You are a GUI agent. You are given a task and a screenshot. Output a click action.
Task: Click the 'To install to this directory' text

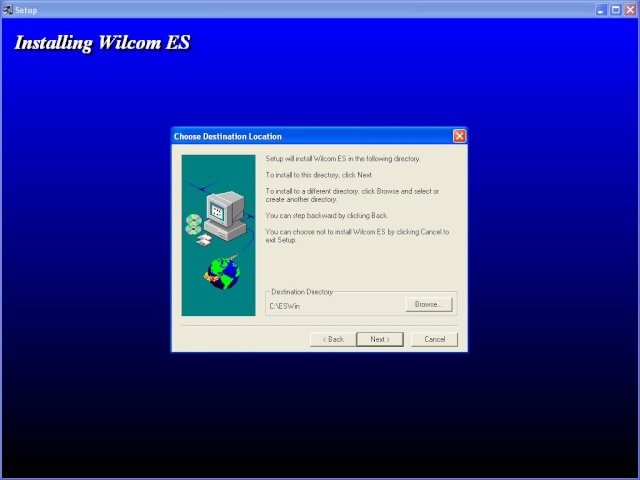point(319,175)
